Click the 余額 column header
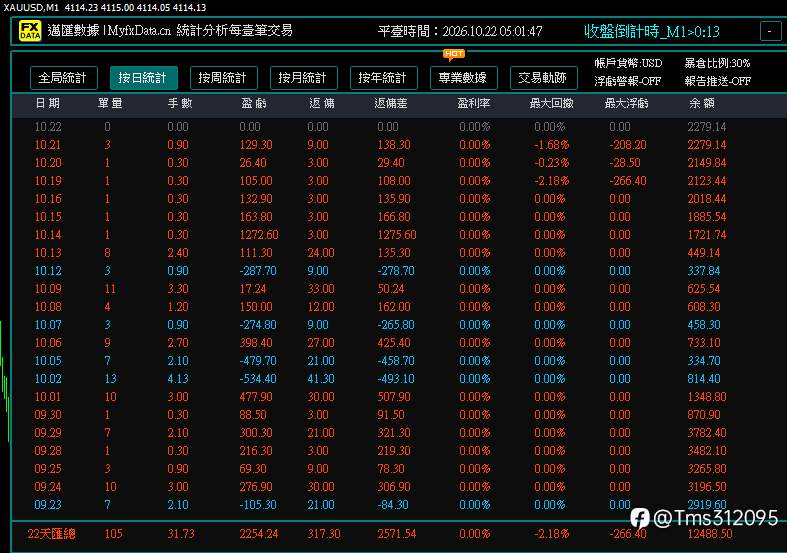787x553 pixels. 702,103
